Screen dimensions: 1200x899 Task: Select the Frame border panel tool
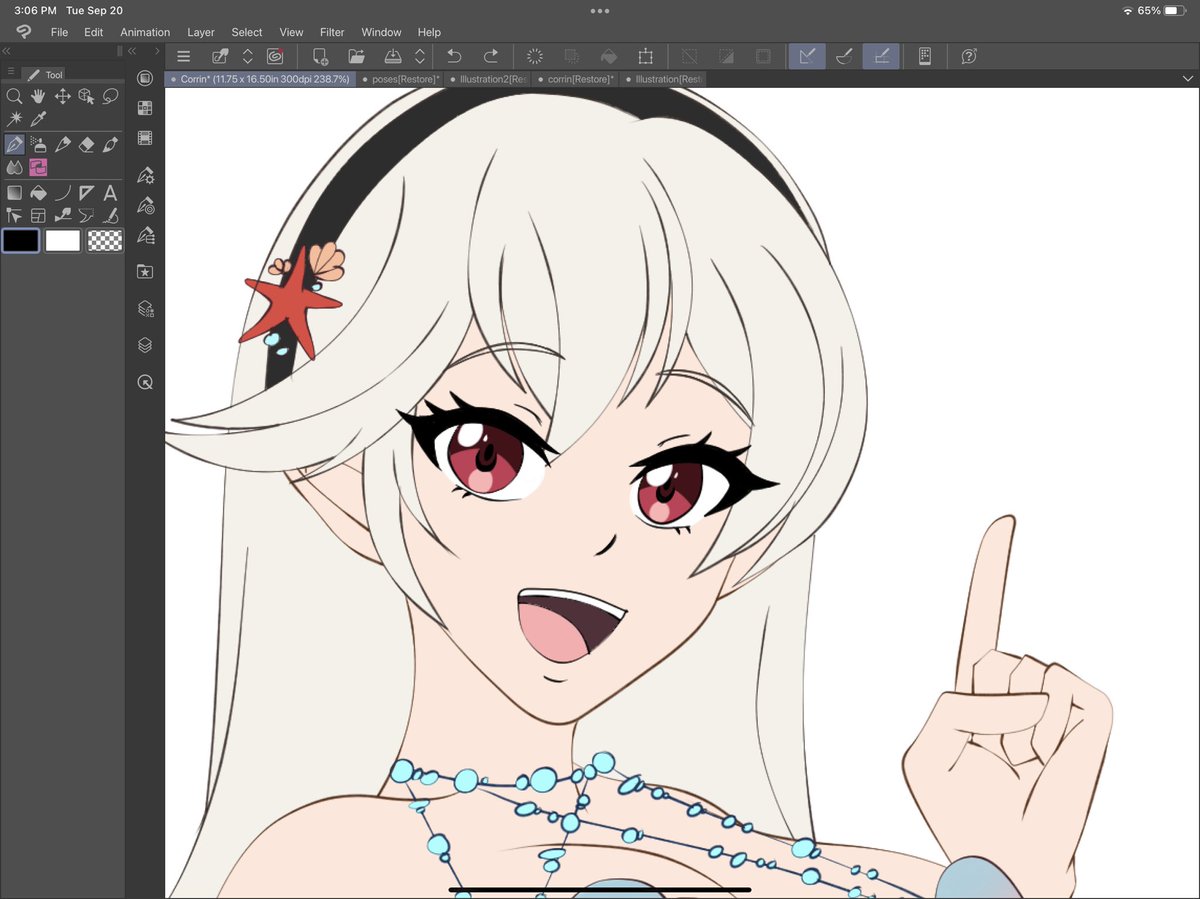[x=38, y=215]
